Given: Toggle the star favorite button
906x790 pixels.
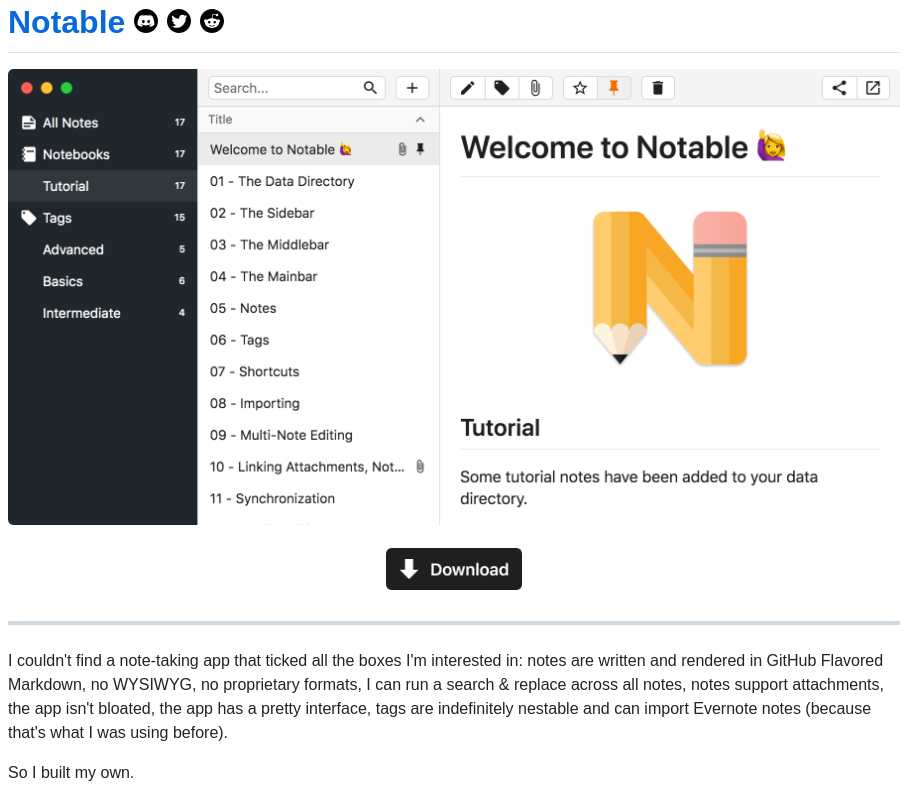Looking at the screenshot, I should tap(580, 88).
